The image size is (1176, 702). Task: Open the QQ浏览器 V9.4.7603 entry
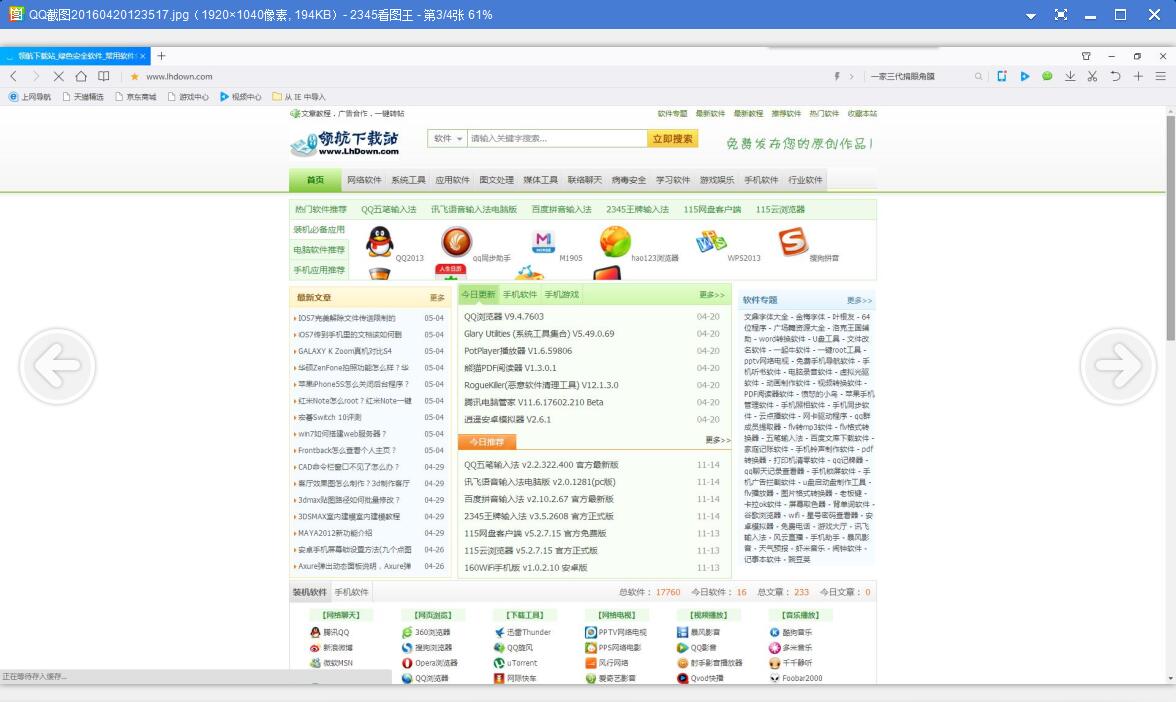(x=503, y=316)
